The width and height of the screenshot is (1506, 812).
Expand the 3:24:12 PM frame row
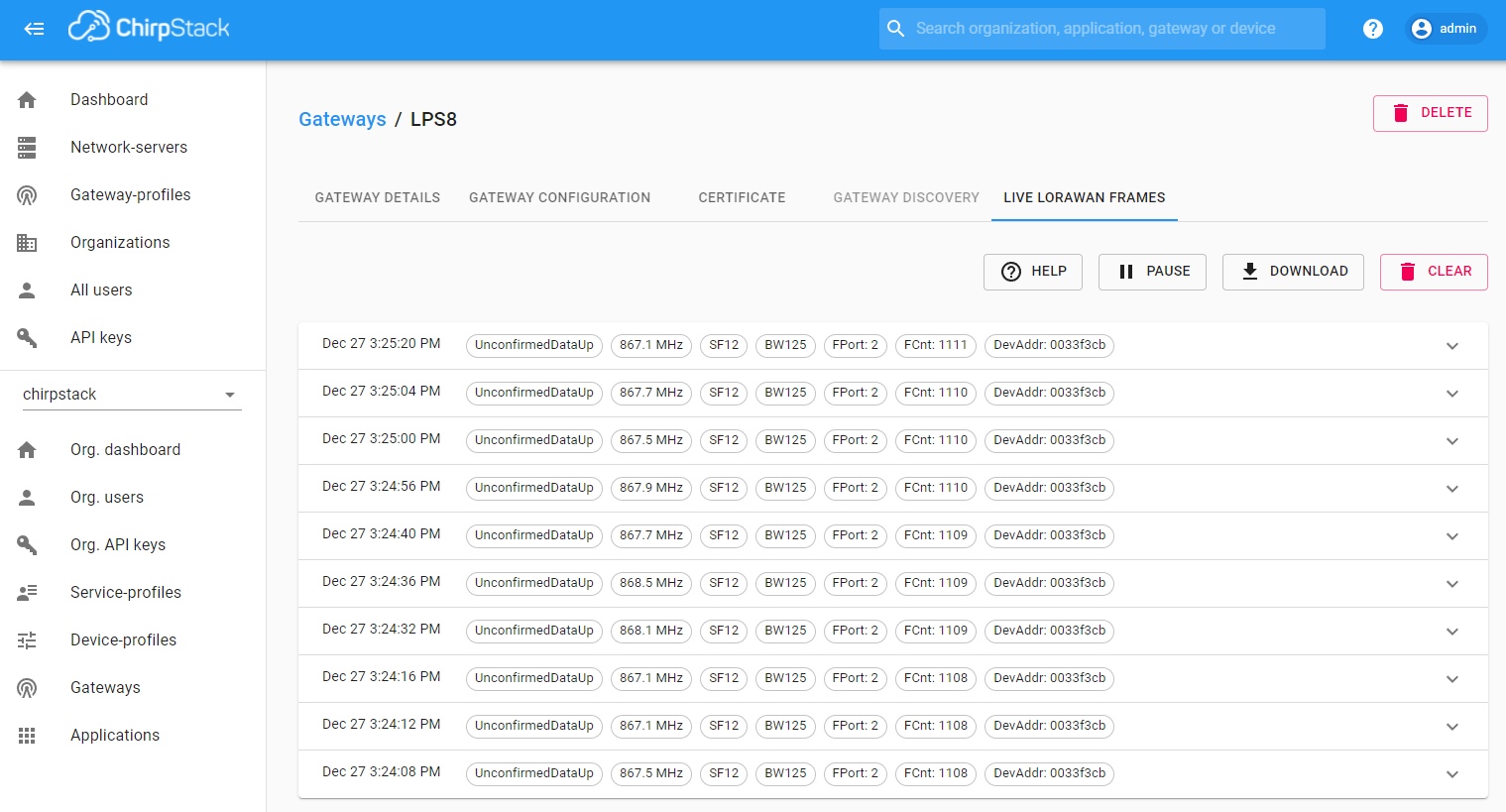point(1452,727)
